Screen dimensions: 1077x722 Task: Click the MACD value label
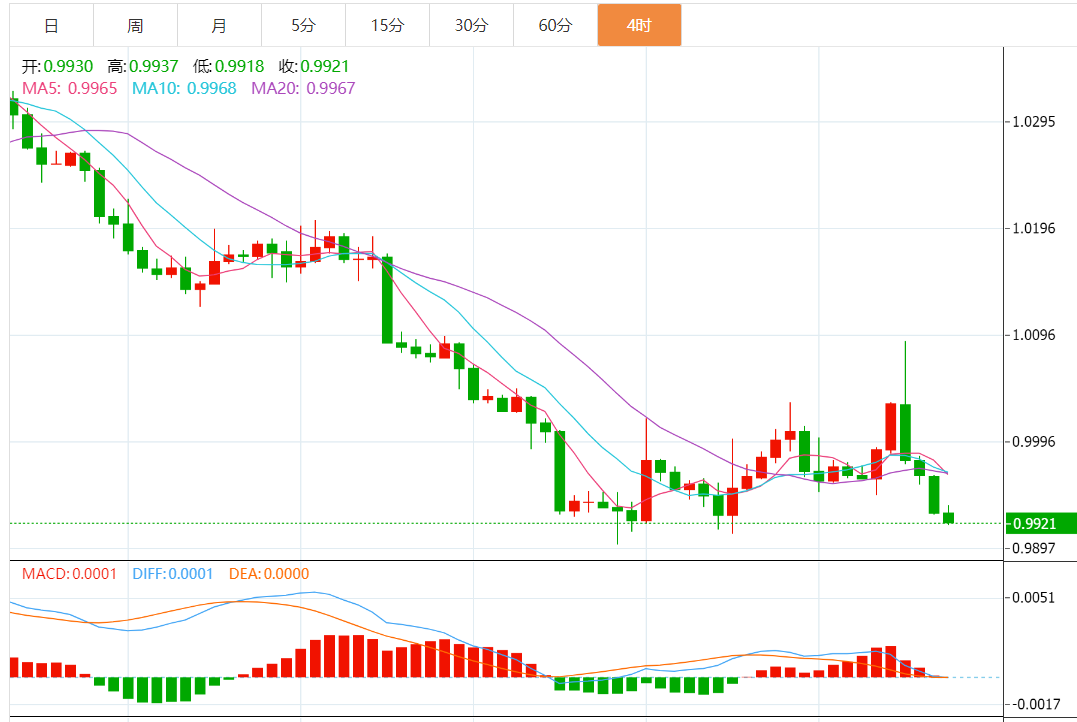(x=69, y=574)
